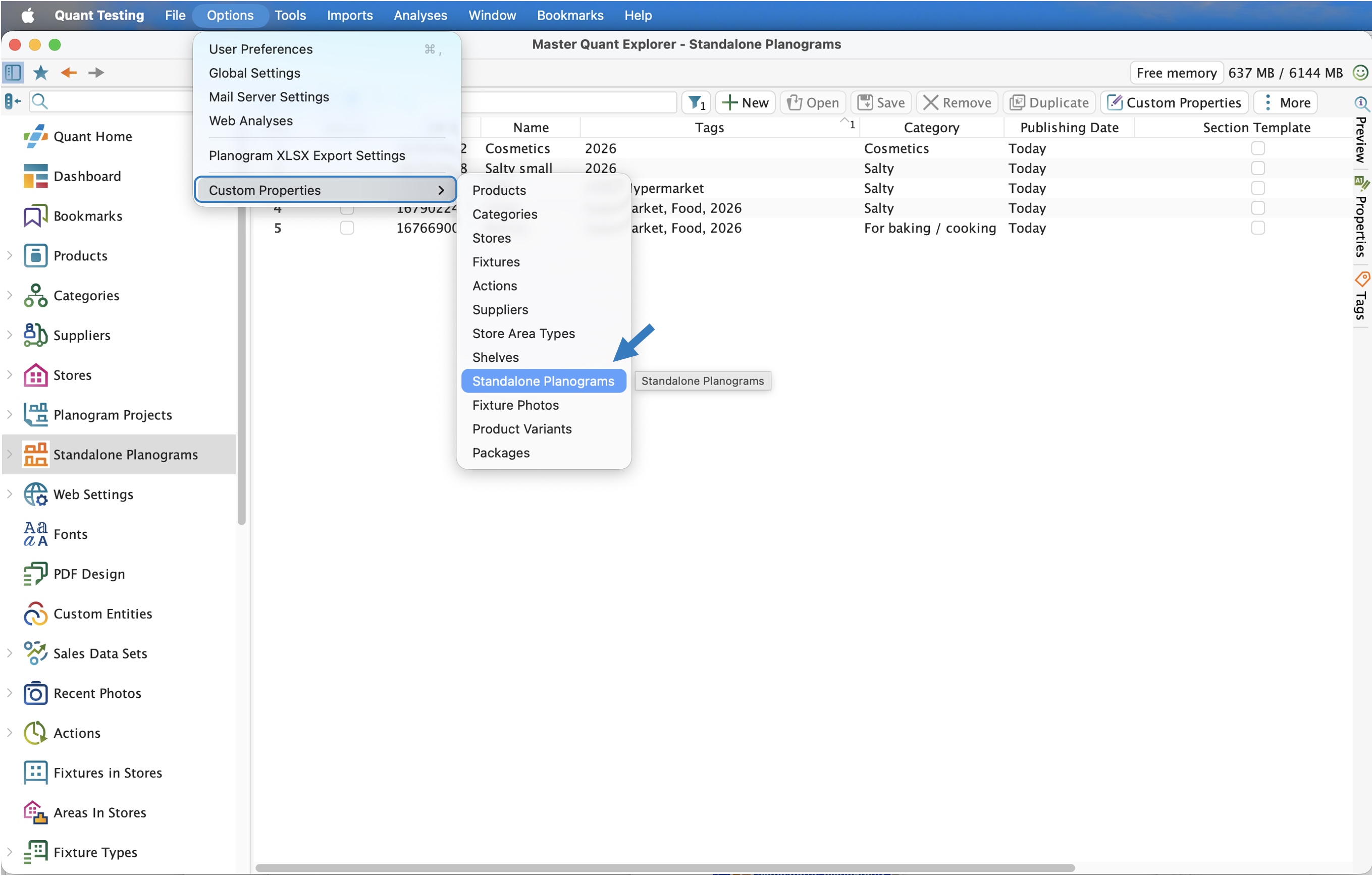Check the selection box in row 5

click(x=347, y=228)
